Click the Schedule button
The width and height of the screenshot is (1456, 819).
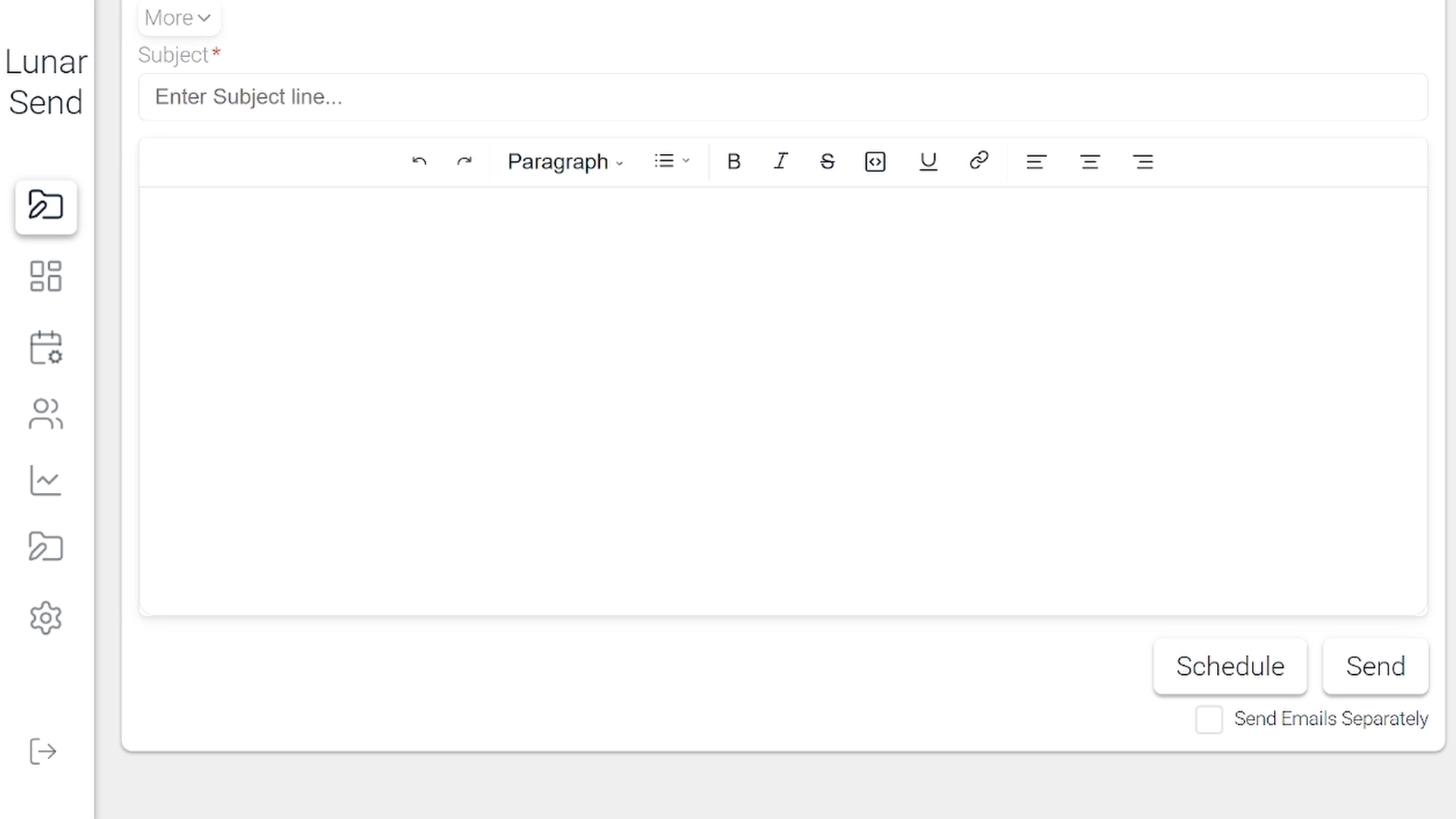tap(1230, 666)
